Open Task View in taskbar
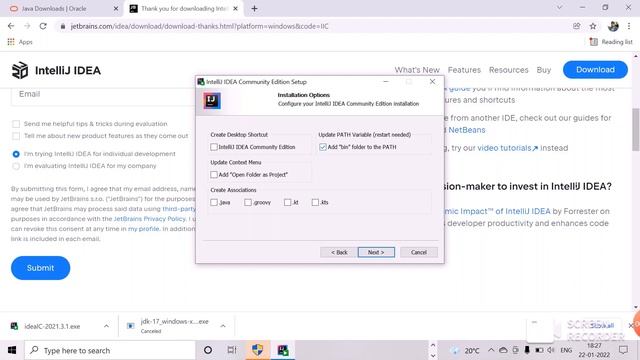The width and height of the screenshot is (640, 360). coord(232,350)
